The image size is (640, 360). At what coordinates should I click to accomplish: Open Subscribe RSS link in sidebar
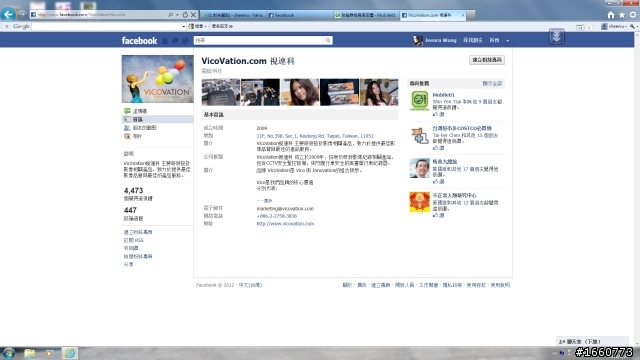click(133, 240)
